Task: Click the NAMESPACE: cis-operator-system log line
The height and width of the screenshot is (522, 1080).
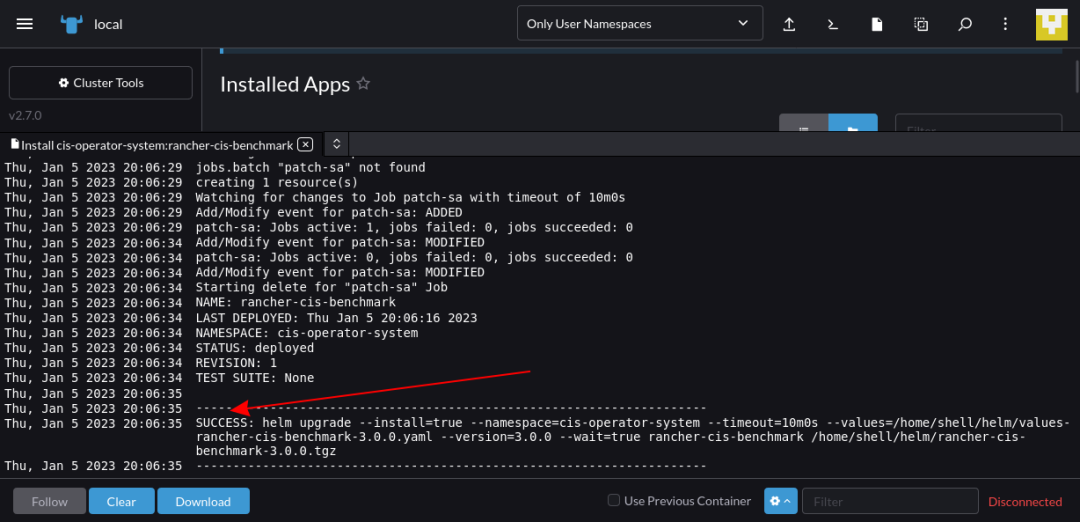Action: 307,333
